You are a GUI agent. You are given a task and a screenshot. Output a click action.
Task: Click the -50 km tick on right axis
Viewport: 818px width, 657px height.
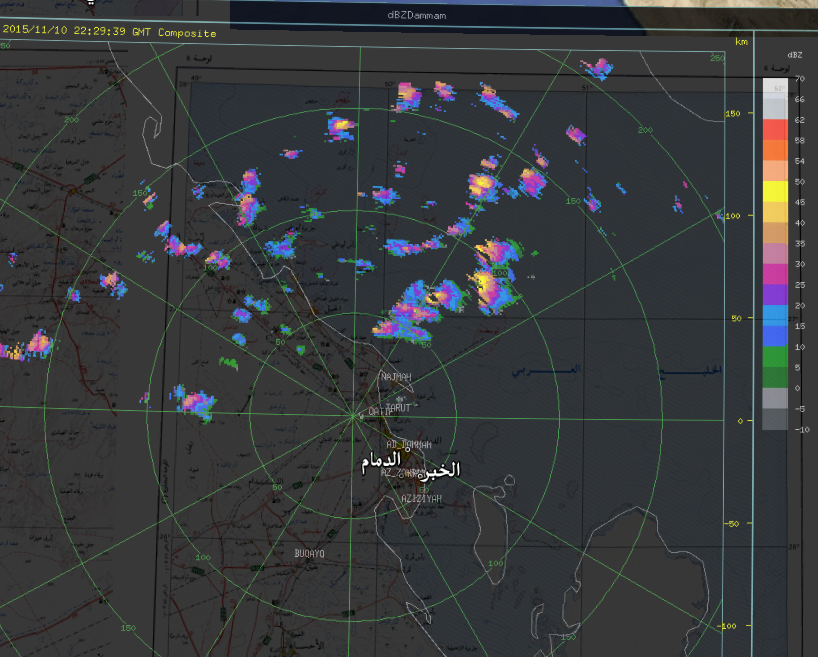click(733, 523)
